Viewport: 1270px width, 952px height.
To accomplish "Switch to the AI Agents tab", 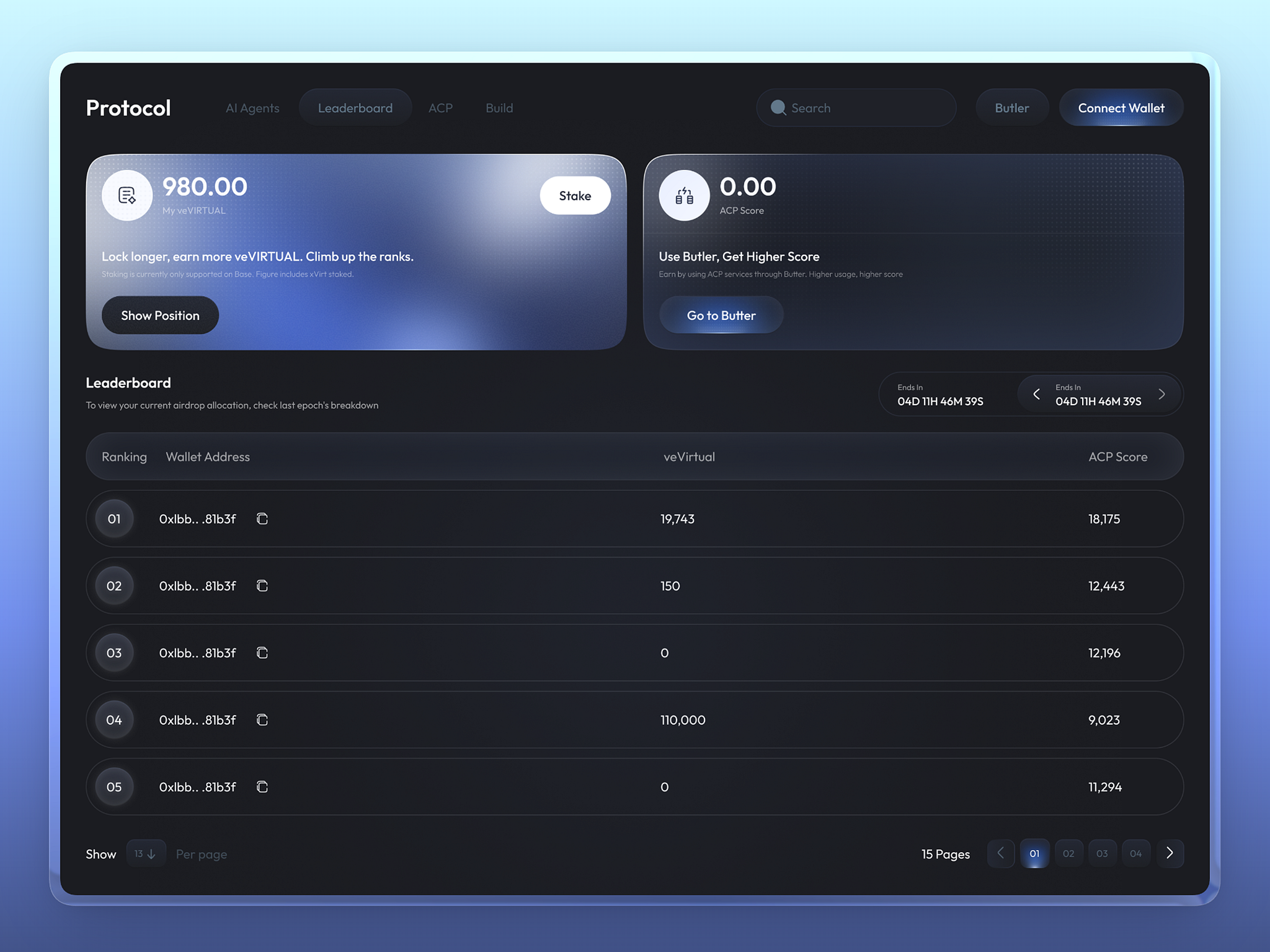I will coord(252,107).
